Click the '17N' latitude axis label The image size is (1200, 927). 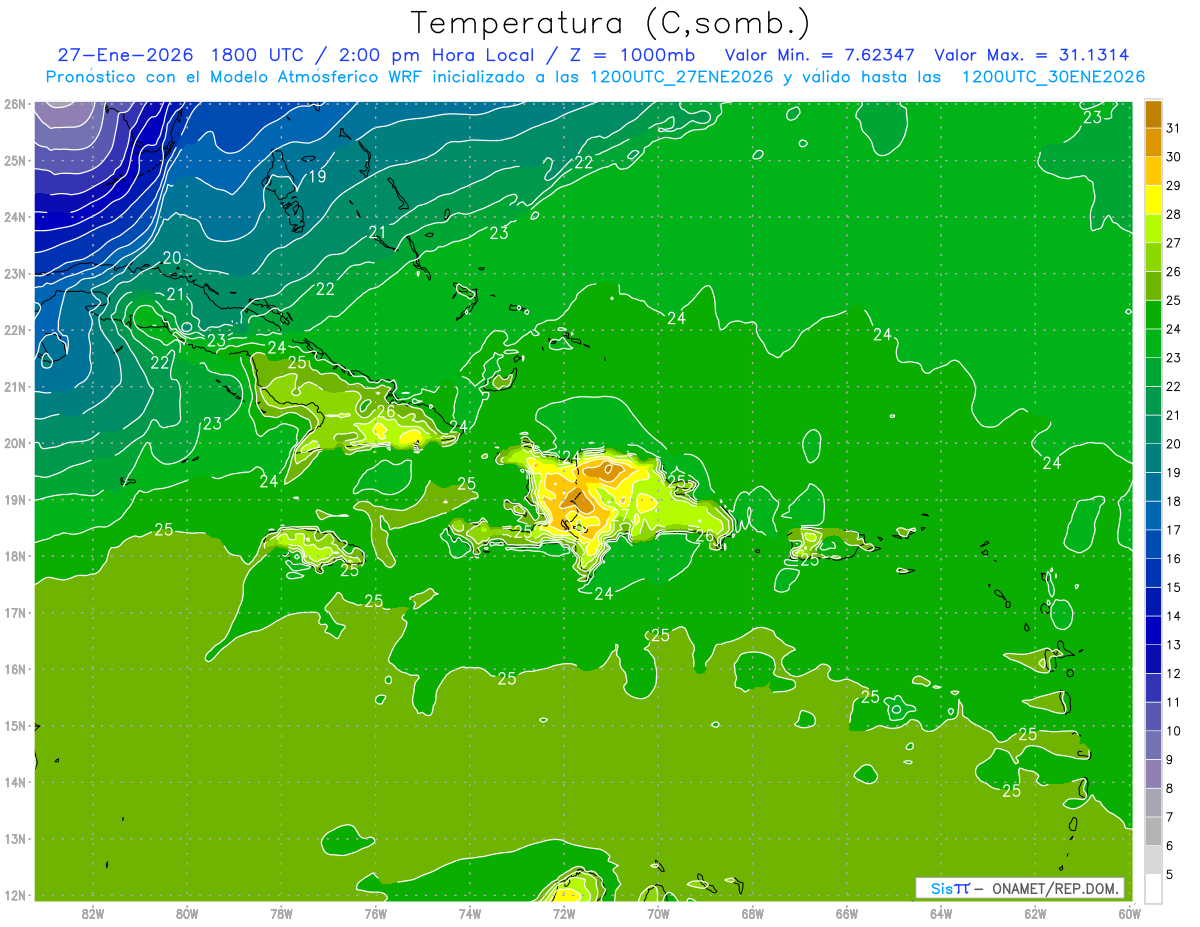pos(14,613)
